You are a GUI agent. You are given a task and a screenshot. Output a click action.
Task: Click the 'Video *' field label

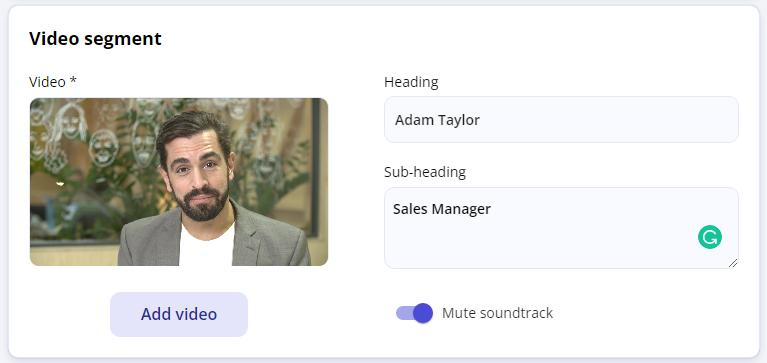point(53,82)
